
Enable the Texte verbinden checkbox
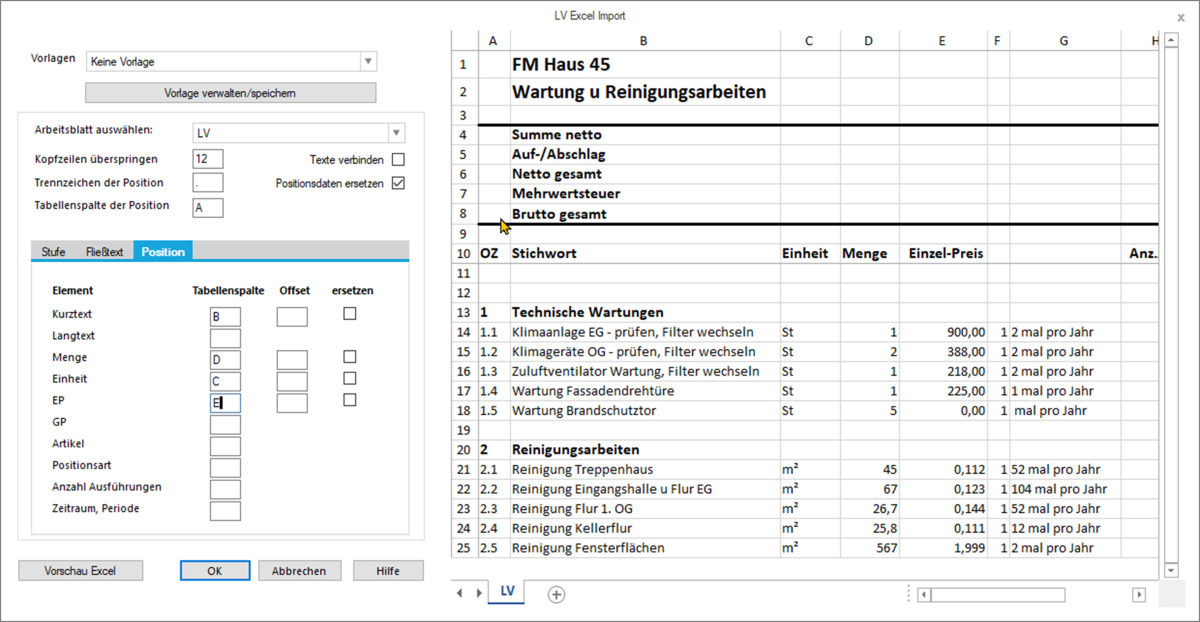[x=398, y=160]
